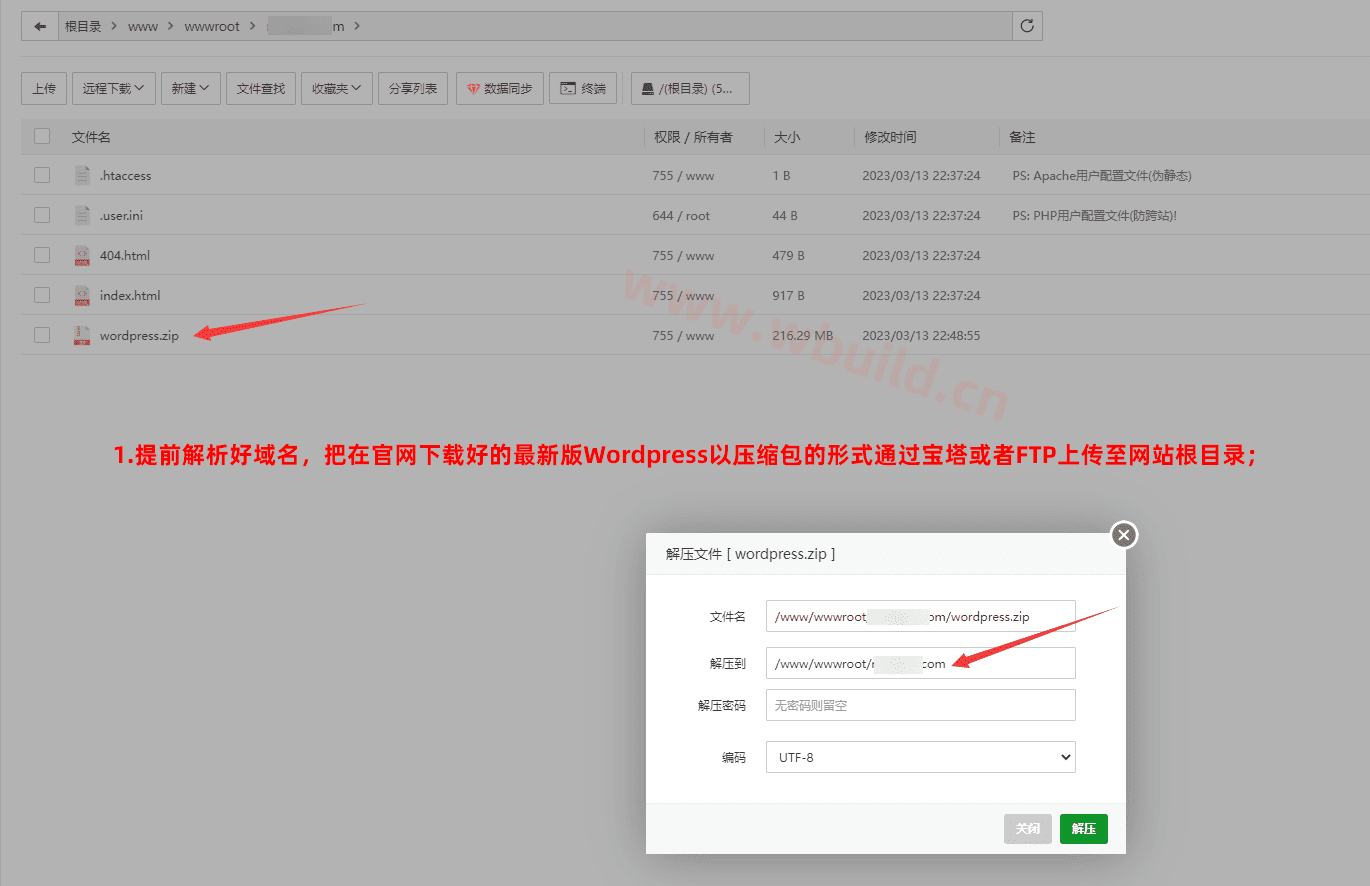The height and width of the screenshot is (886, 1370).
Task: Click the 2023/03/13 22:48:55 timestamp
Action: tap(921, 336)
